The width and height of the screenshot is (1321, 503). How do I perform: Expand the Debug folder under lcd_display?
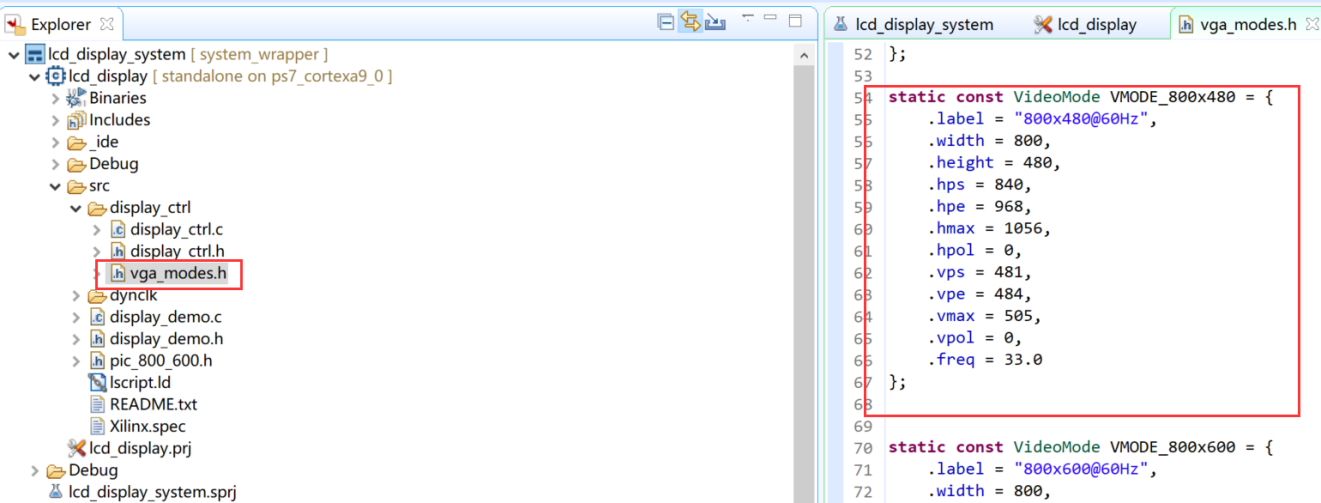55,164
